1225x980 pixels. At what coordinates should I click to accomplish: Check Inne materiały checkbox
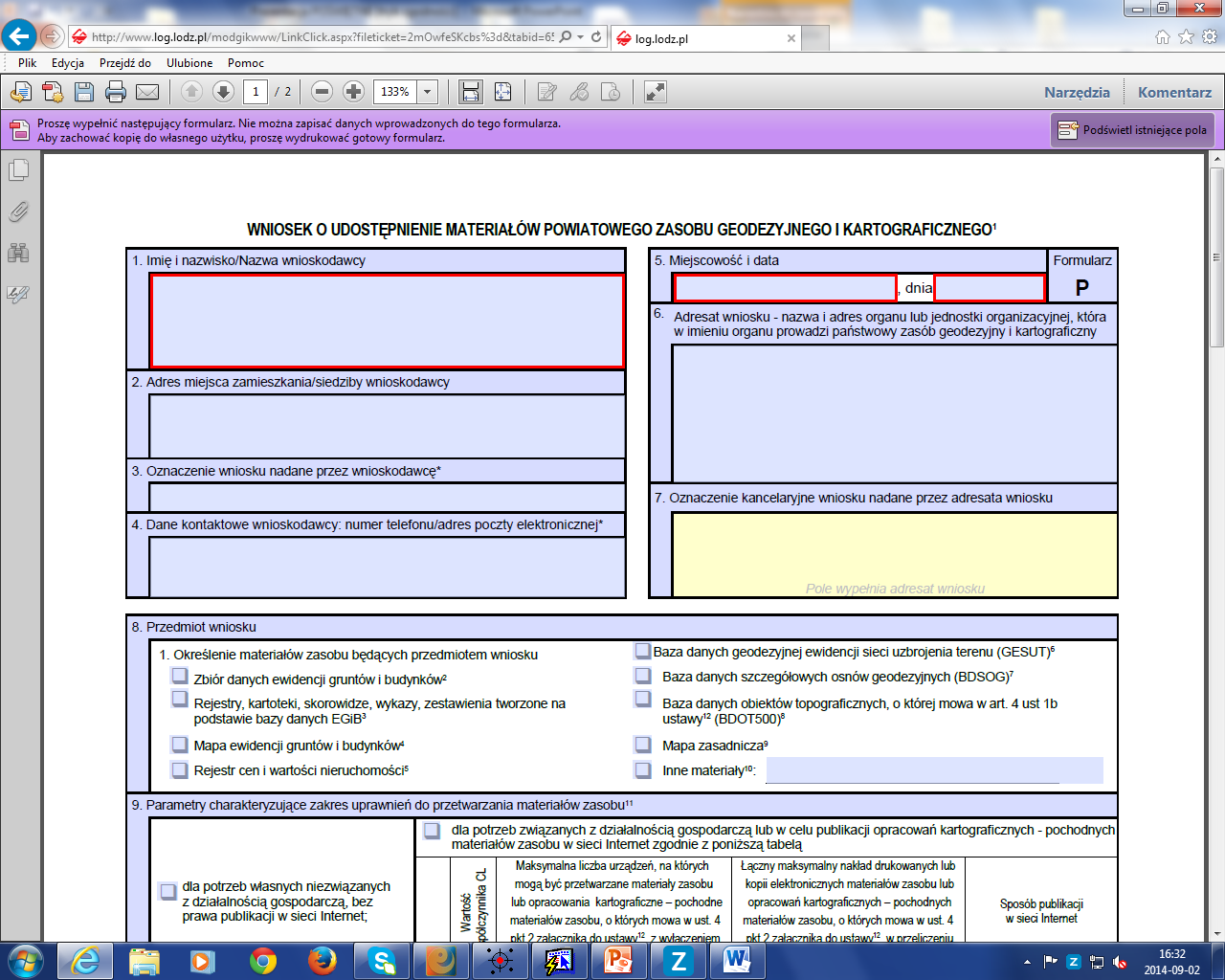click(643, 768)
